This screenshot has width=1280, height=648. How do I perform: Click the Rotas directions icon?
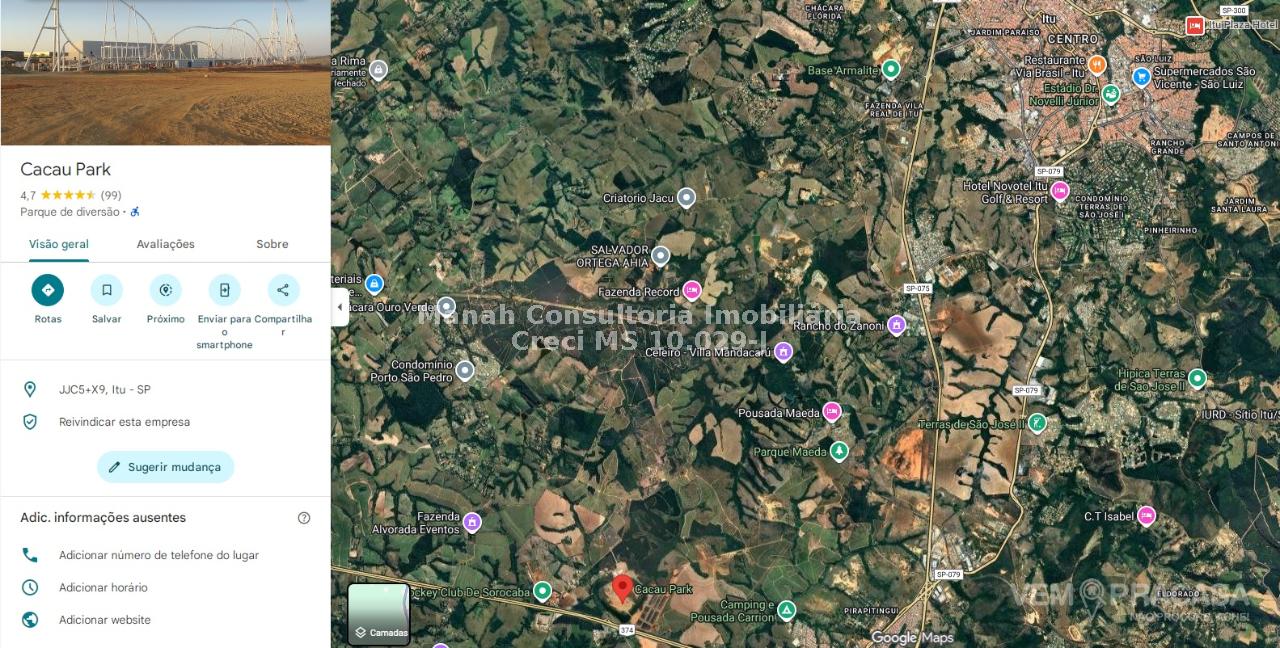coord(47,290)
